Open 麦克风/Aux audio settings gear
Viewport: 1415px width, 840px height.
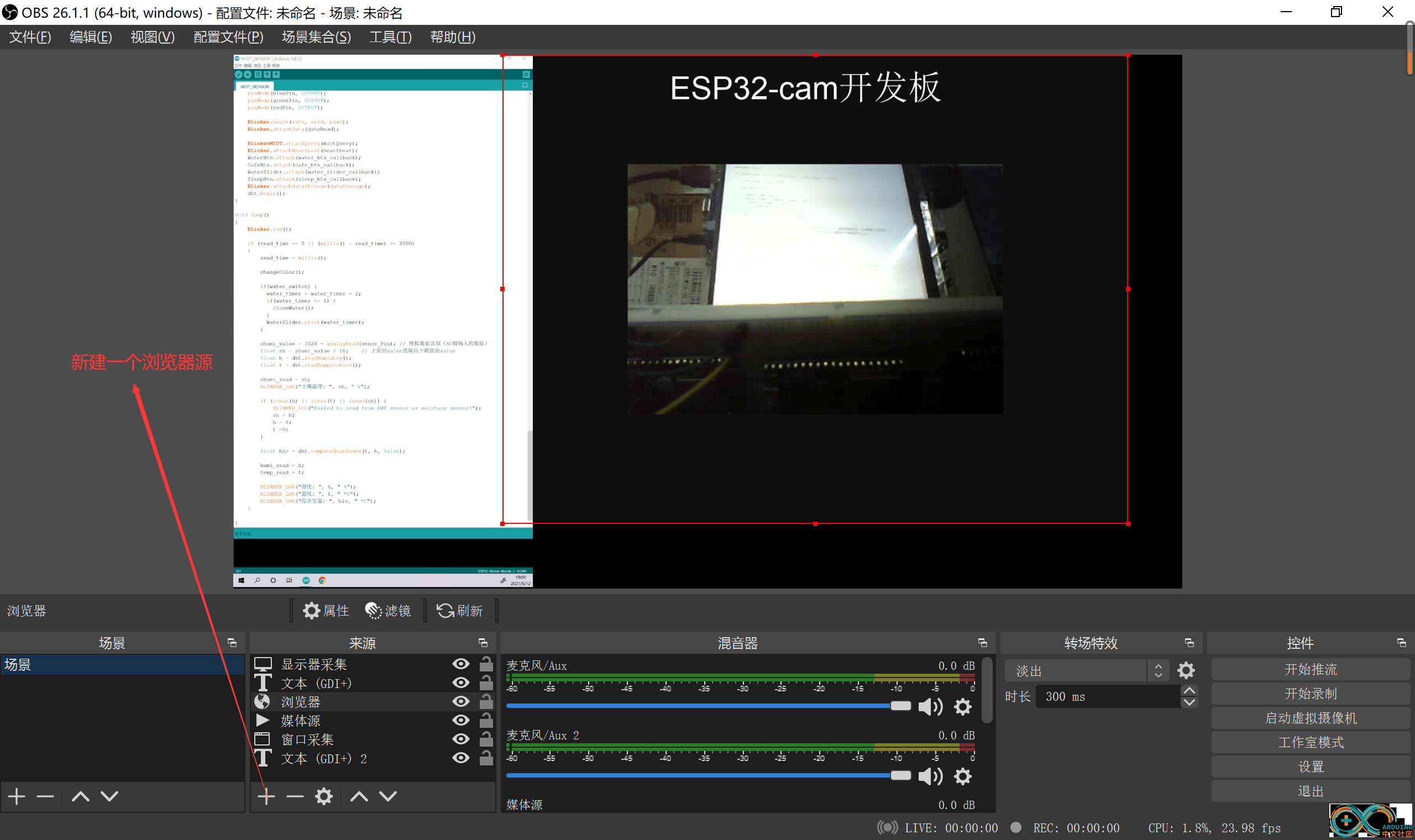click(963, 706)
